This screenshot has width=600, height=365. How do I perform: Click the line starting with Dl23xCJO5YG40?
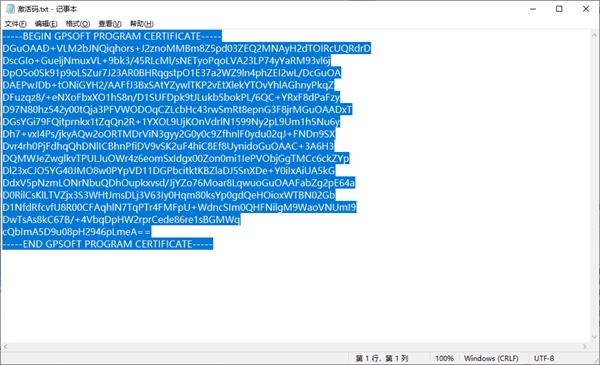tap(169, 171)
